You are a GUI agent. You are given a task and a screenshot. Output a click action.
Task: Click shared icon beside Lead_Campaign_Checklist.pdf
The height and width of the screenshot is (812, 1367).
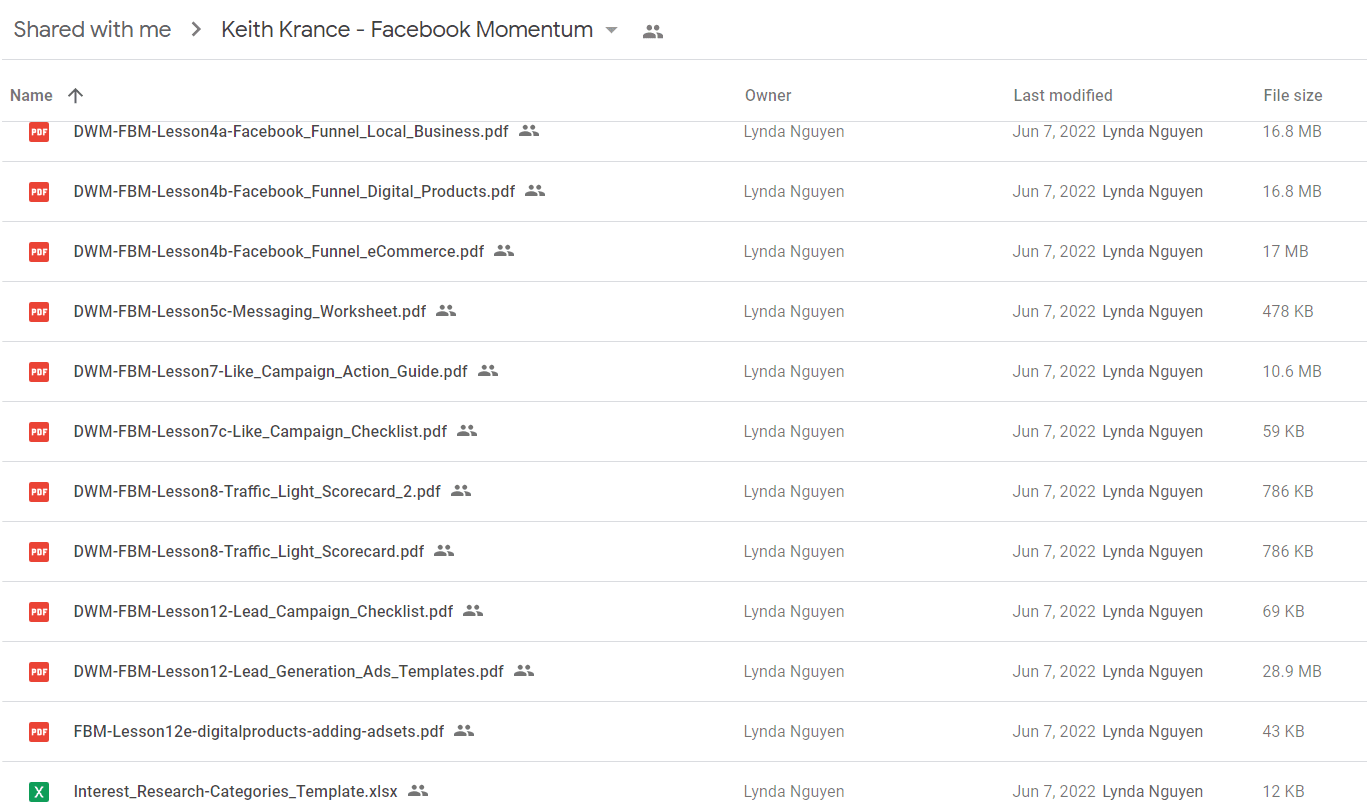point(473,610)
